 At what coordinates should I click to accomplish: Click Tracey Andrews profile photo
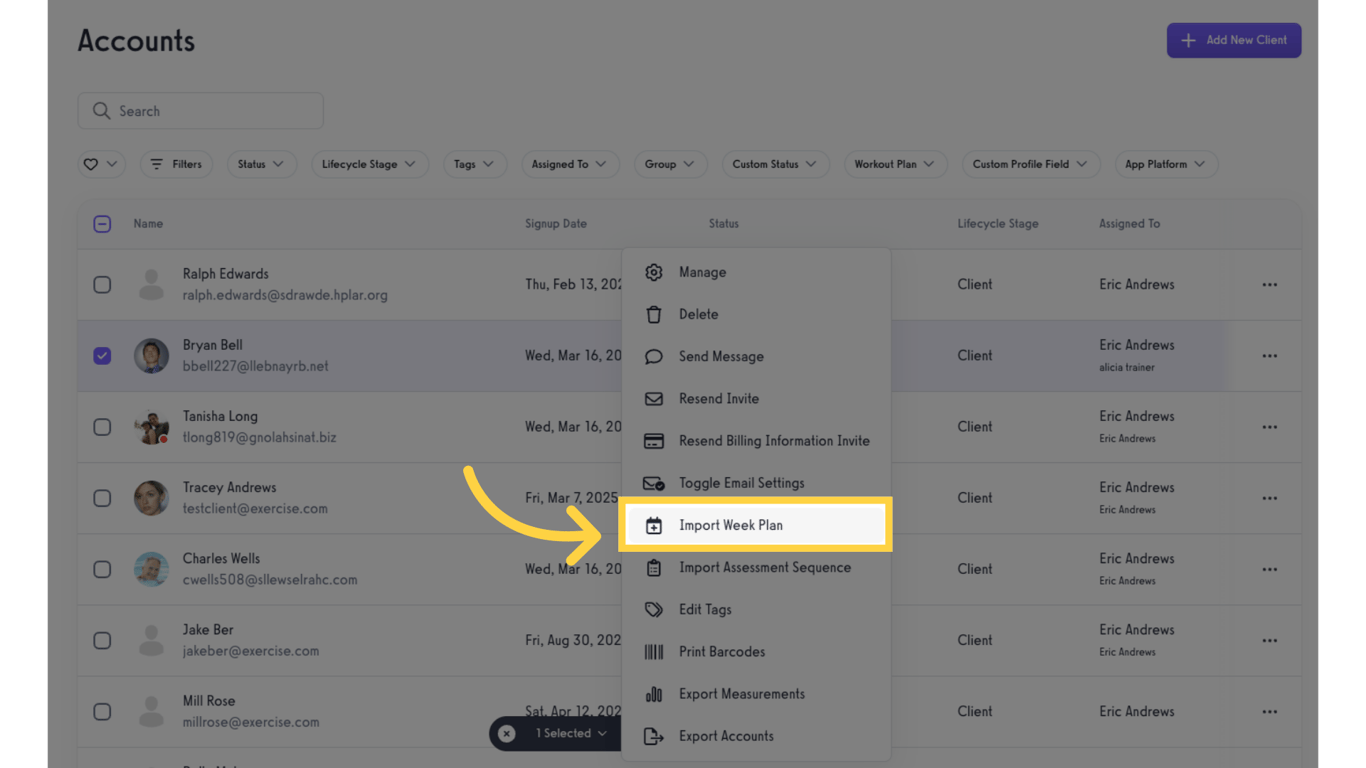click(152, 498)
